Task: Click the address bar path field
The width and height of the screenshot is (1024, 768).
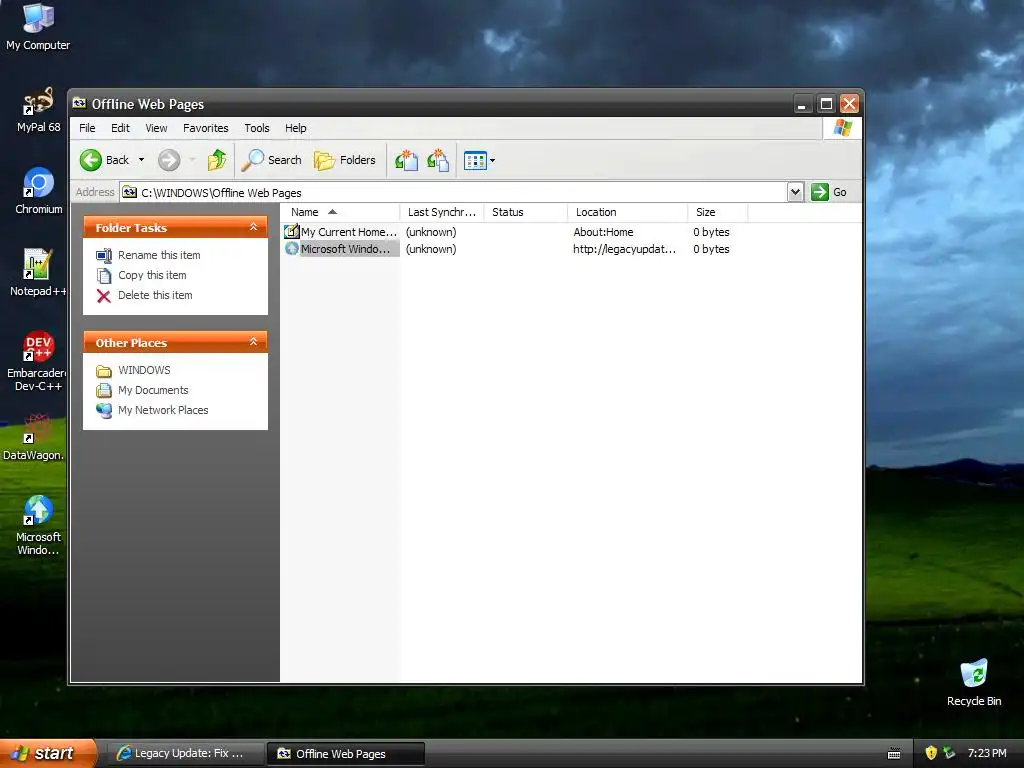Action: pos(454,193)
